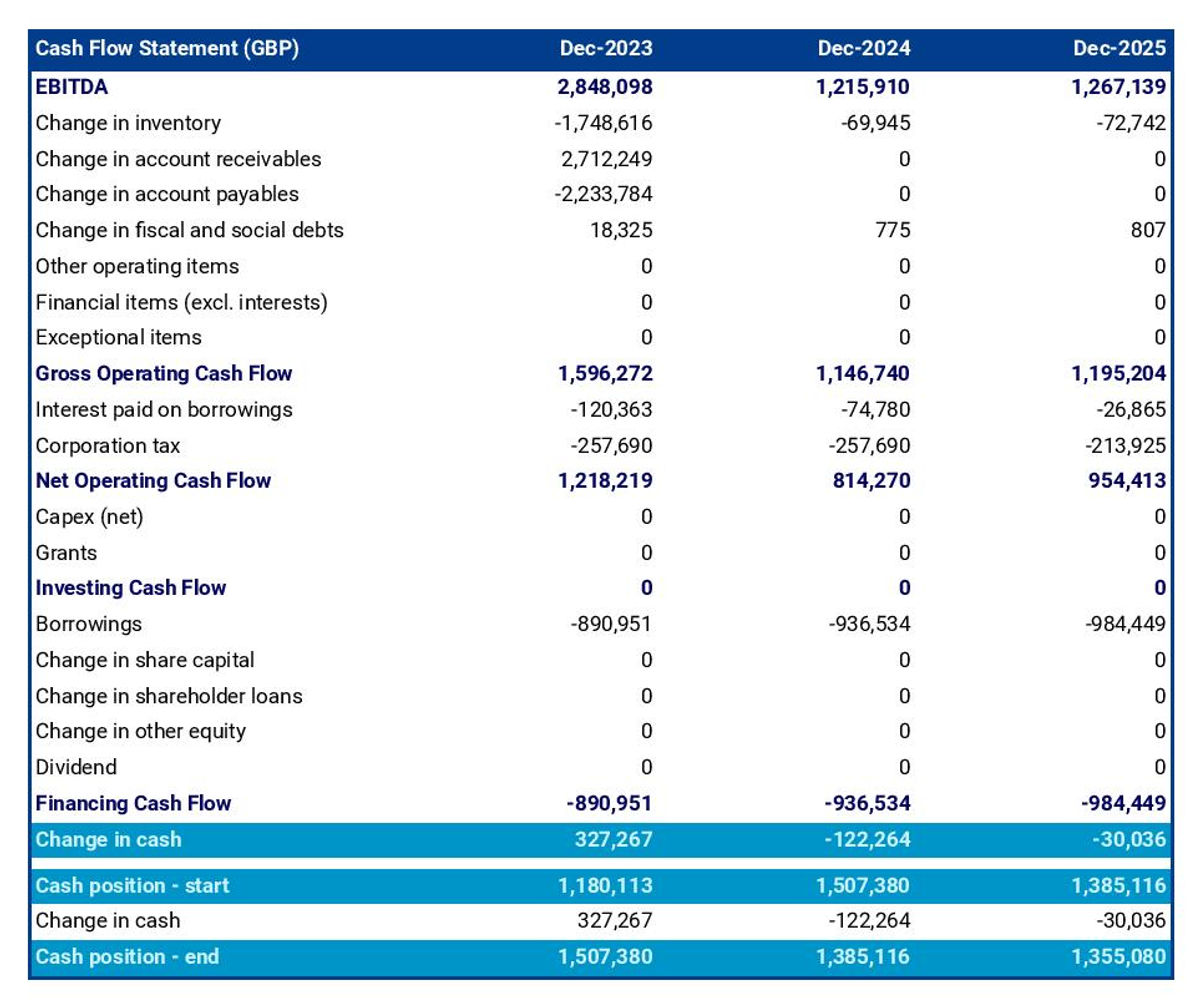1200x1006 pixels.
Task: Select account receivables value 2,712,249
Action: [604, 159]
